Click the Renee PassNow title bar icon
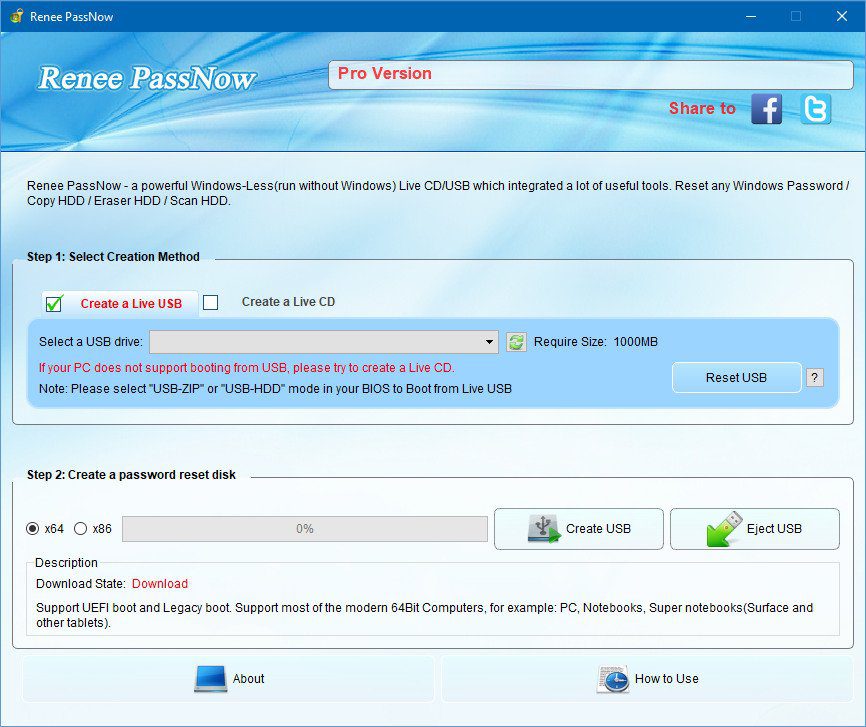This screenshot has width=866, height=727. (16, 16)
